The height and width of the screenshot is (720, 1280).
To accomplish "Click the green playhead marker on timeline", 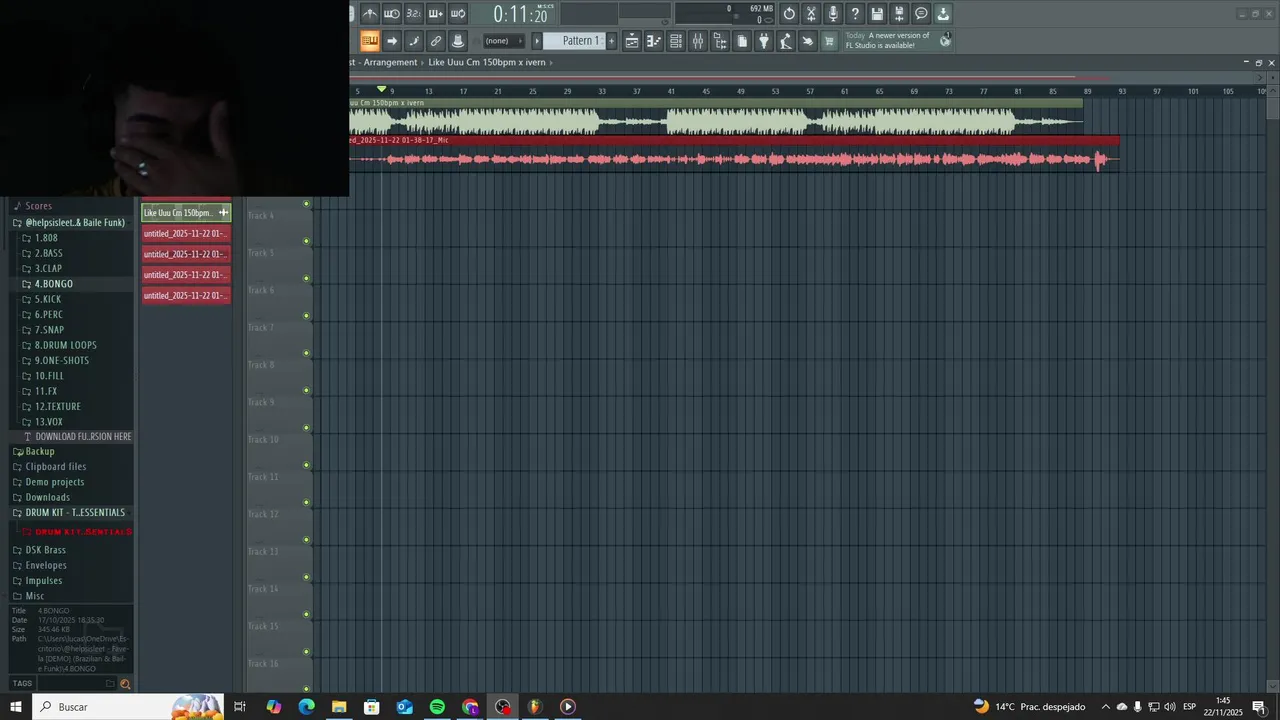I will point(381,90).
